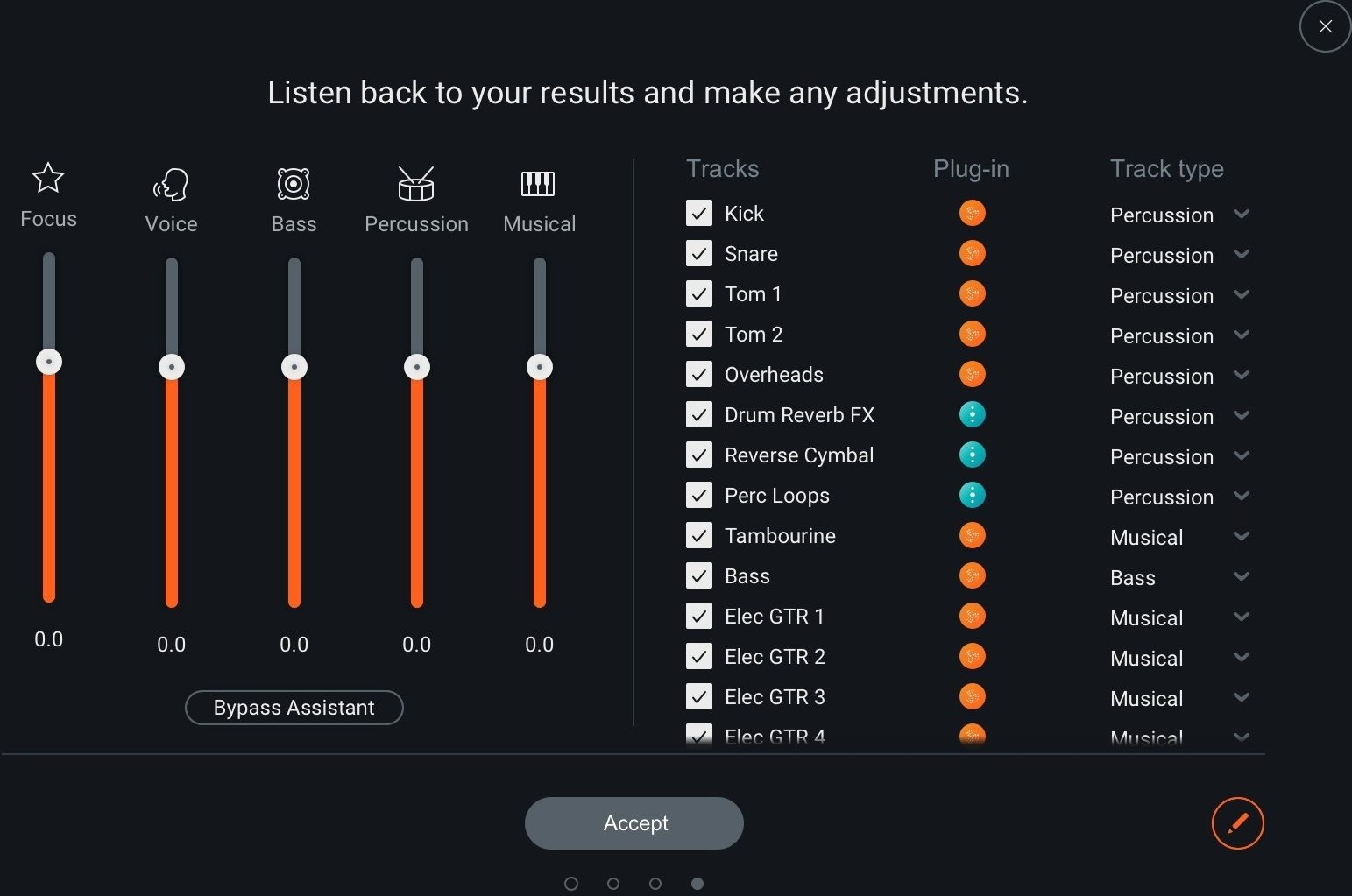The height and width of the screenshot is (896, 1352).
Task: Open the Drum Reverb FX plug-in icon
Action: pyautogui.click(x=973, y=414)
